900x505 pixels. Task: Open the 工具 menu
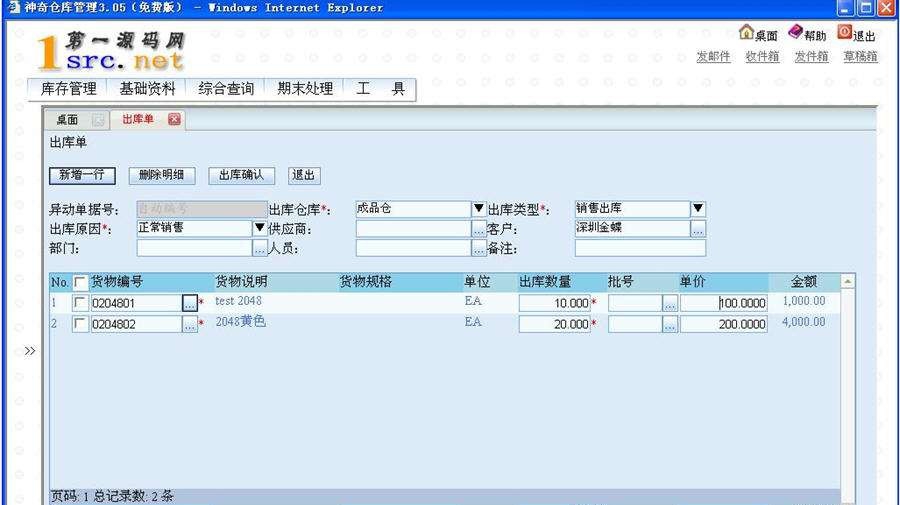(380, 89)
